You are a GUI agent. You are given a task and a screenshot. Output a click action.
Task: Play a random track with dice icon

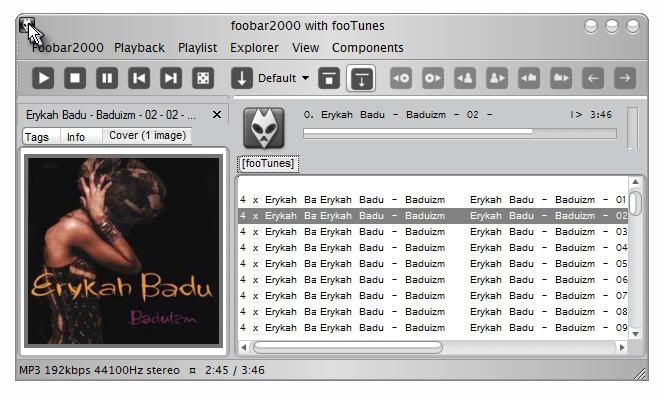click(203, 78)
